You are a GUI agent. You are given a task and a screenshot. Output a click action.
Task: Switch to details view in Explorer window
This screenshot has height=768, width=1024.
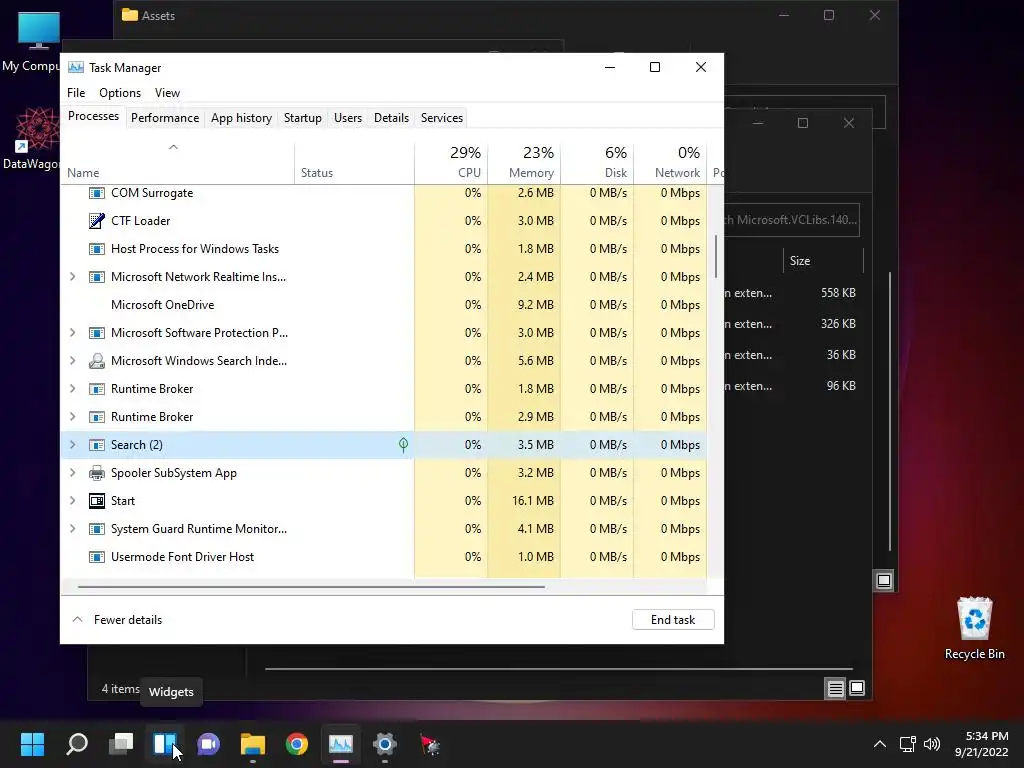[x=835, y=688]
